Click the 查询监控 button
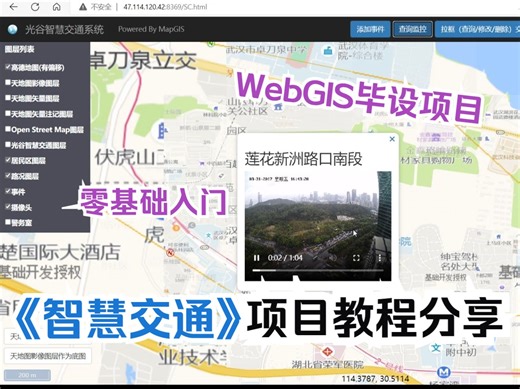520x389 pixels. pos(413,29)
